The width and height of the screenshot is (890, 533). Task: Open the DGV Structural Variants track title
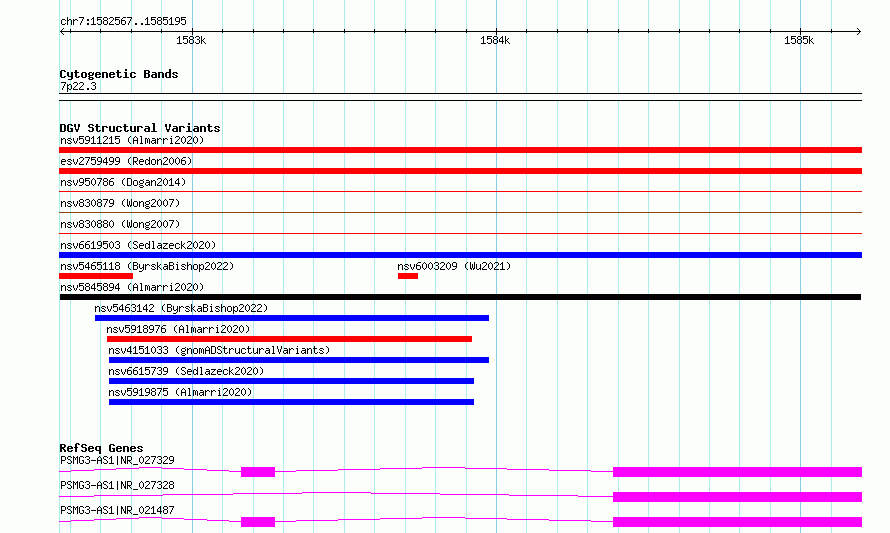click(x=140, y=128)
